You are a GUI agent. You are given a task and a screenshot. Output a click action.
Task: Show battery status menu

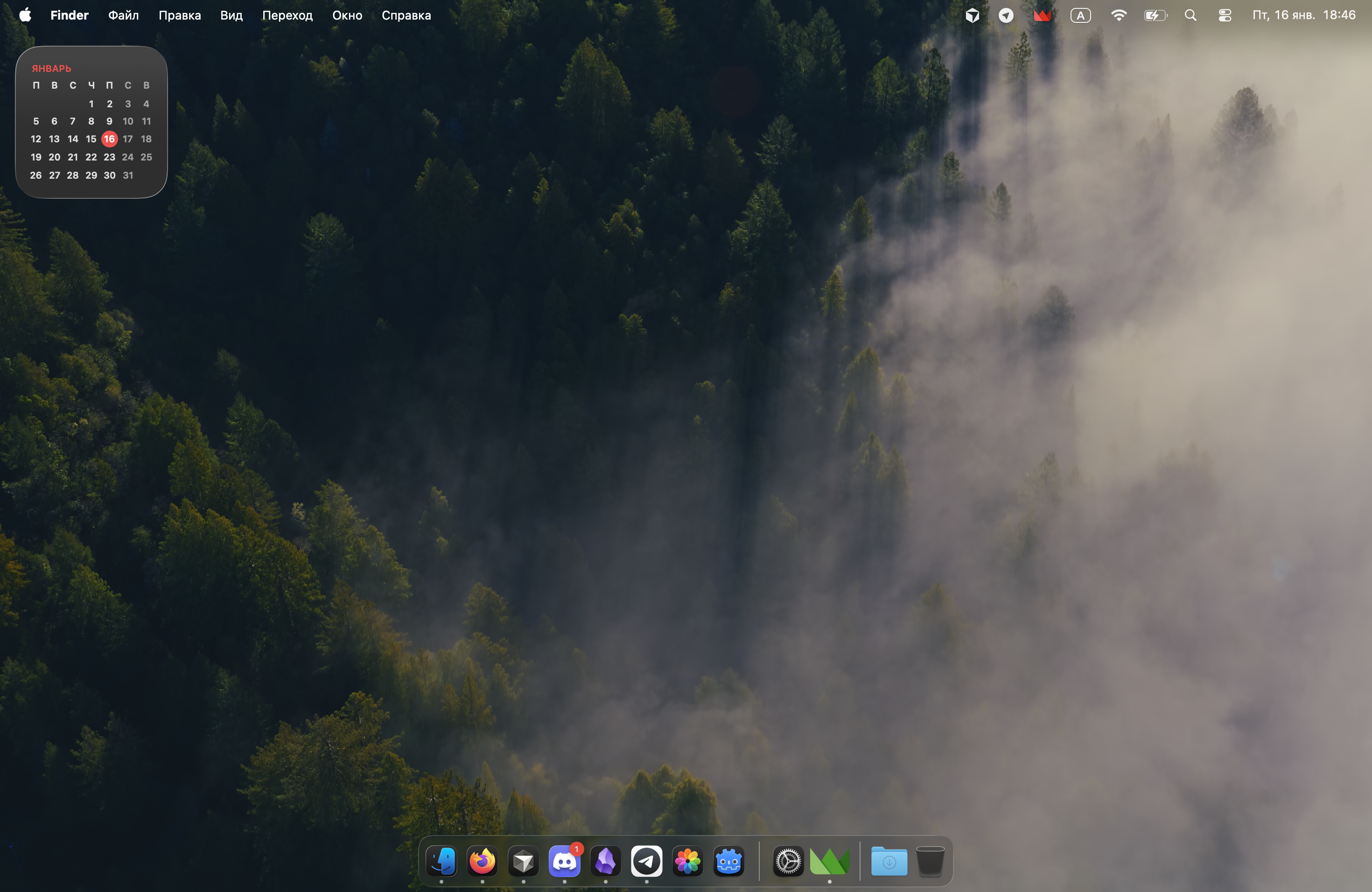point(1155,15)
